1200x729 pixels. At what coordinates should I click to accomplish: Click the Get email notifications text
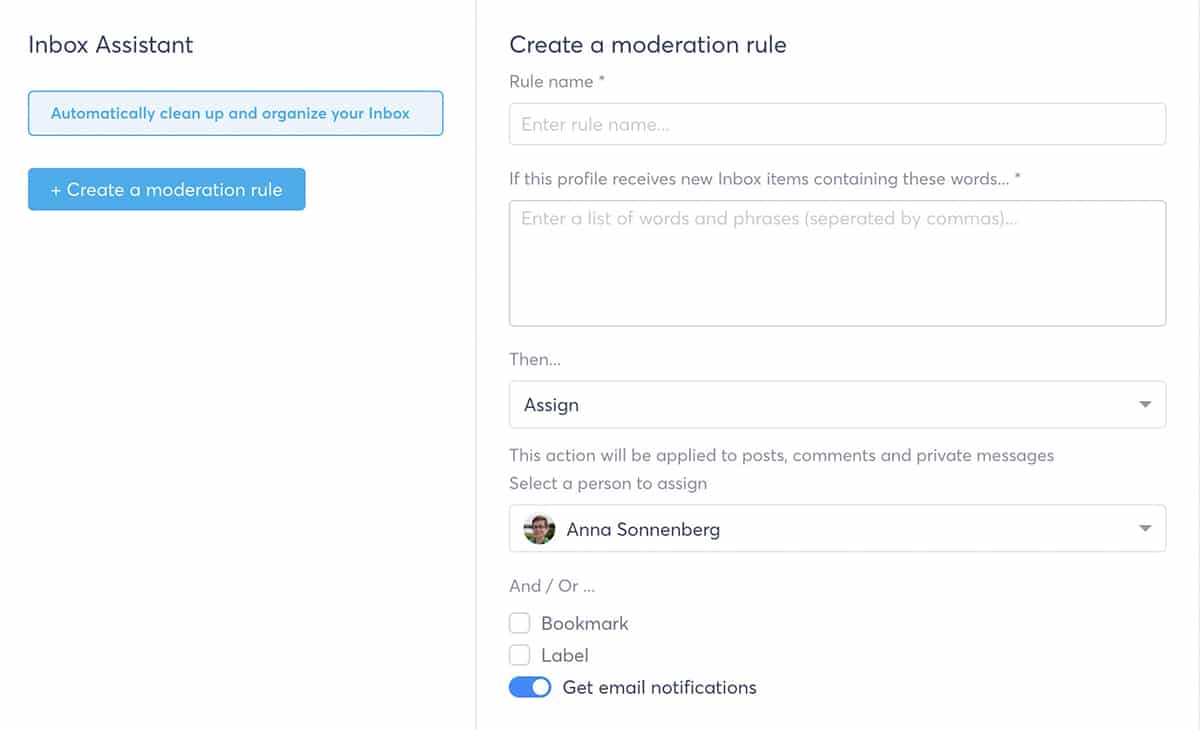[x=659, y=687]
